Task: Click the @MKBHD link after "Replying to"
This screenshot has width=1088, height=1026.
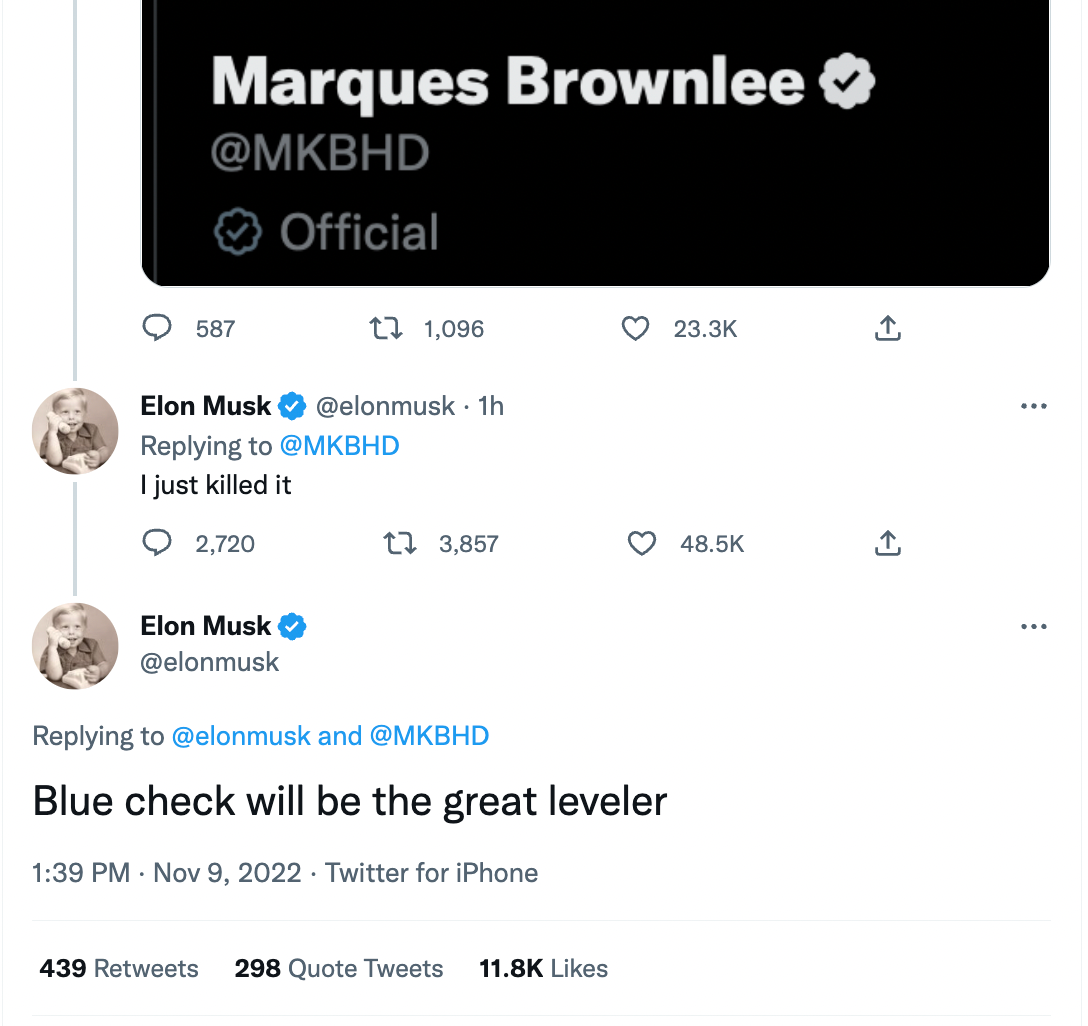Action: point(339,446)
